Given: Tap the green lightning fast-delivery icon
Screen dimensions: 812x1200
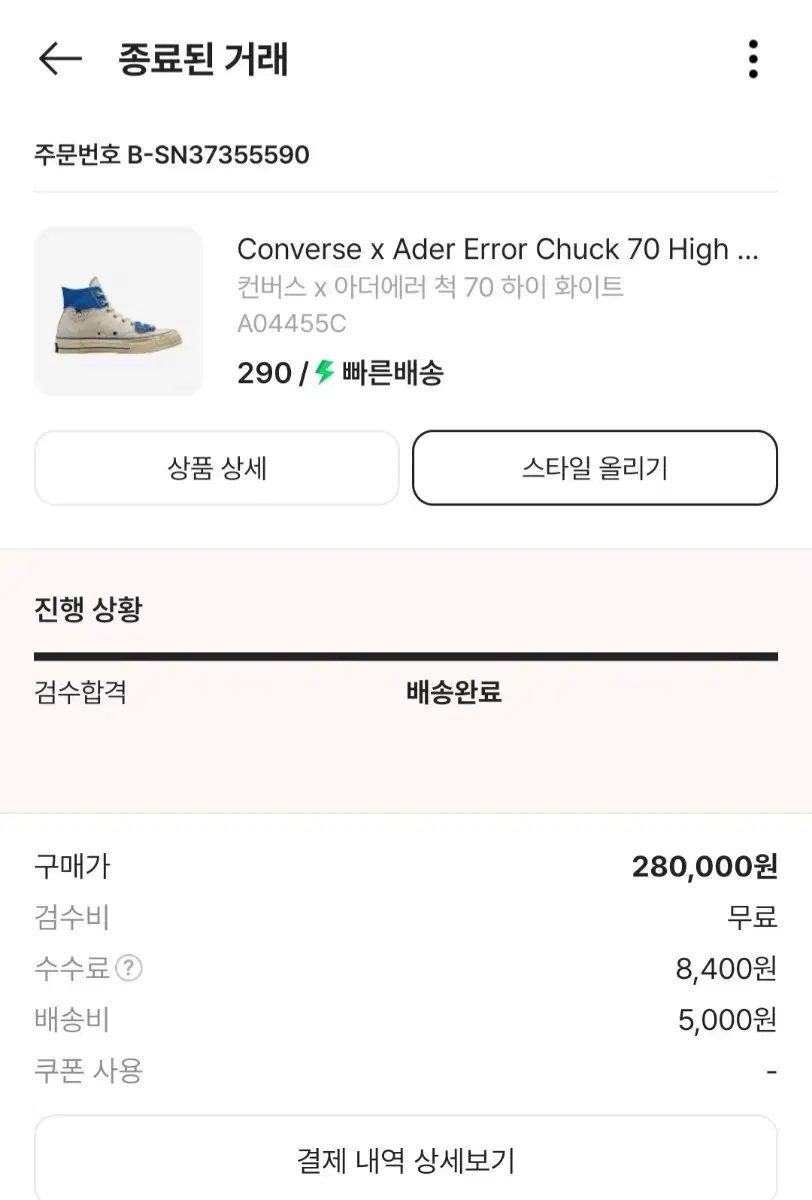Looking at the screenshot, I should pyautogui.click(x=324, y=373).
